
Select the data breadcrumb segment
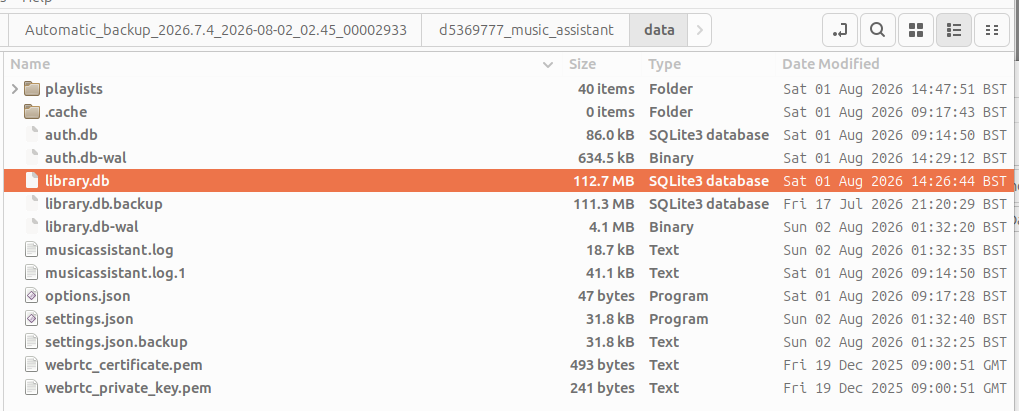pyautogui.click(x=659, y=30)
